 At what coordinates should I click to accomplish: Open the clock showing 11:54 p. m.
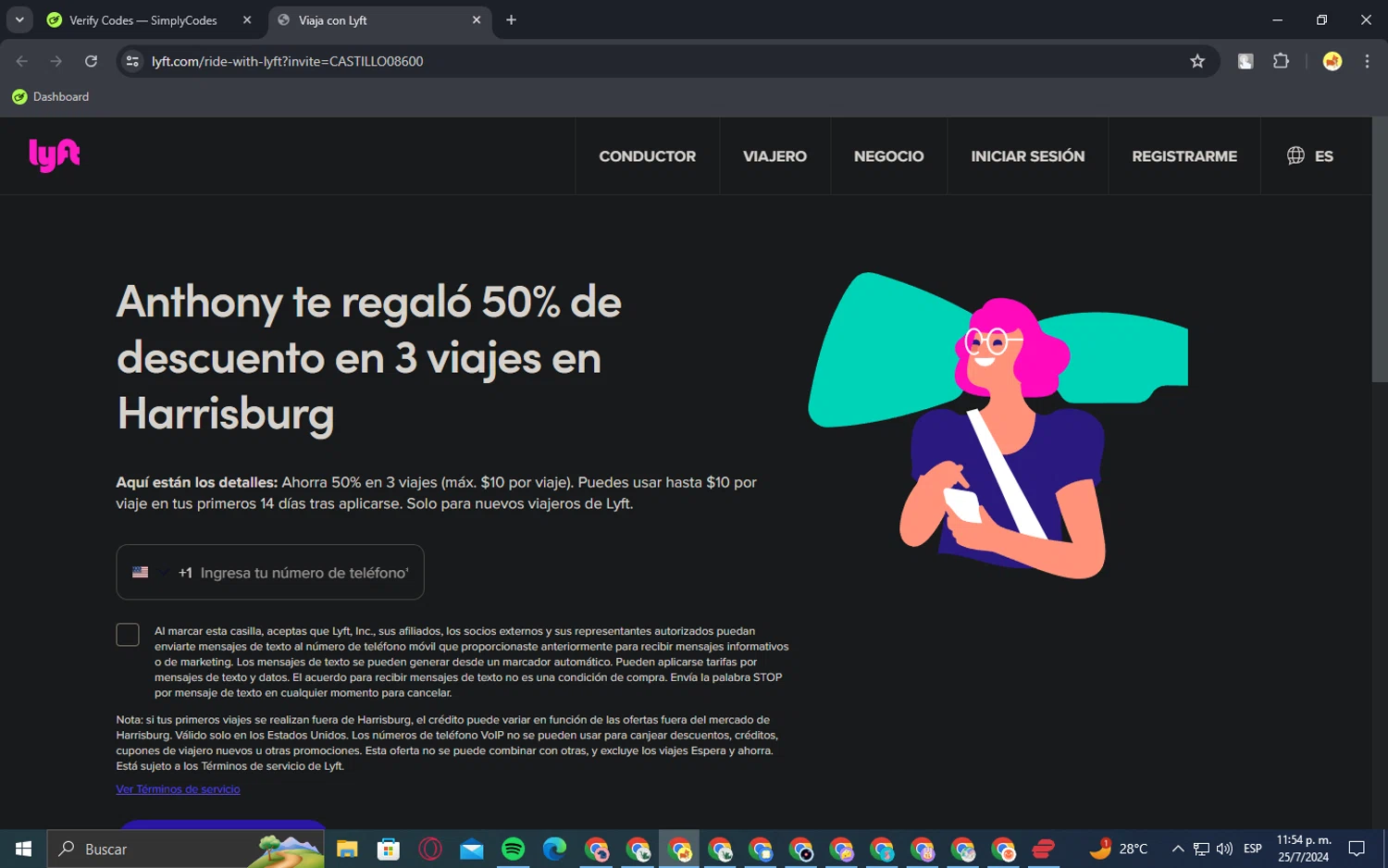[x=1304, y=849]
